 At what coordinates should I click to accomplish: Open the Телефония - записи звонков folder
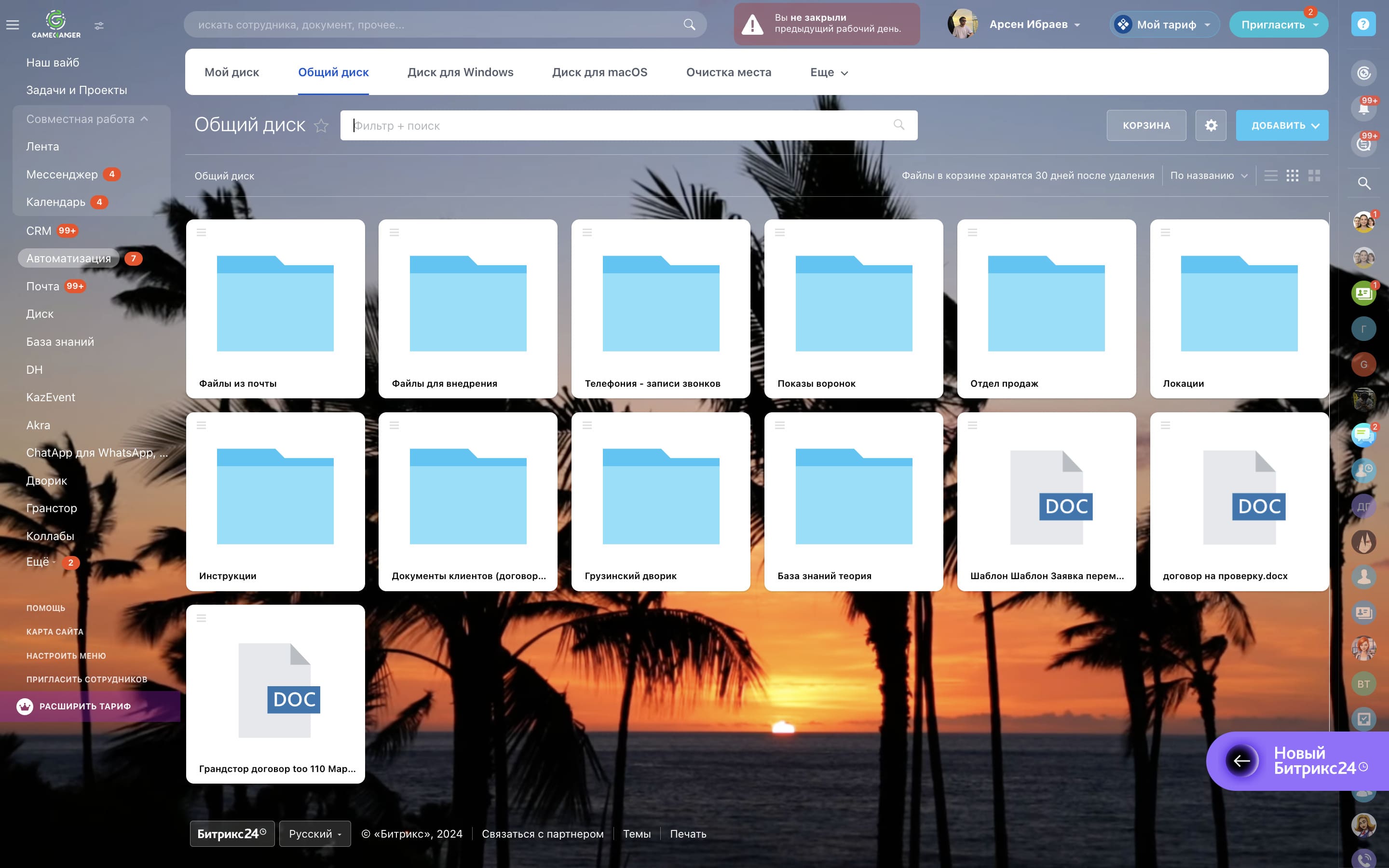point(661,309)
